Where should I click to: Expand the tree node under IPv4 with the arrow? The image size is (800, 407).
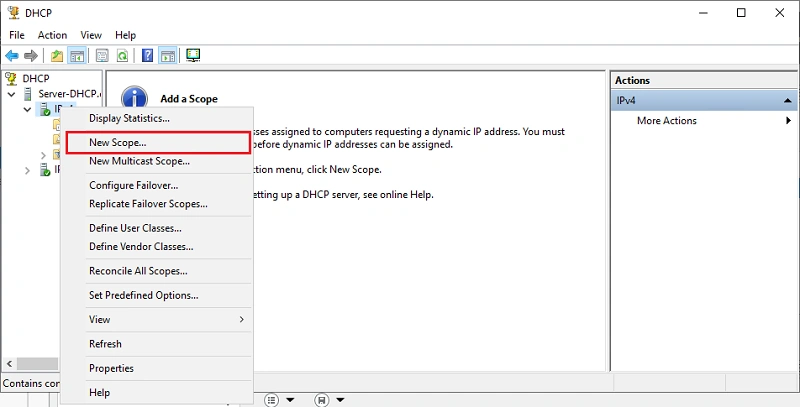(x=43, y=155)
